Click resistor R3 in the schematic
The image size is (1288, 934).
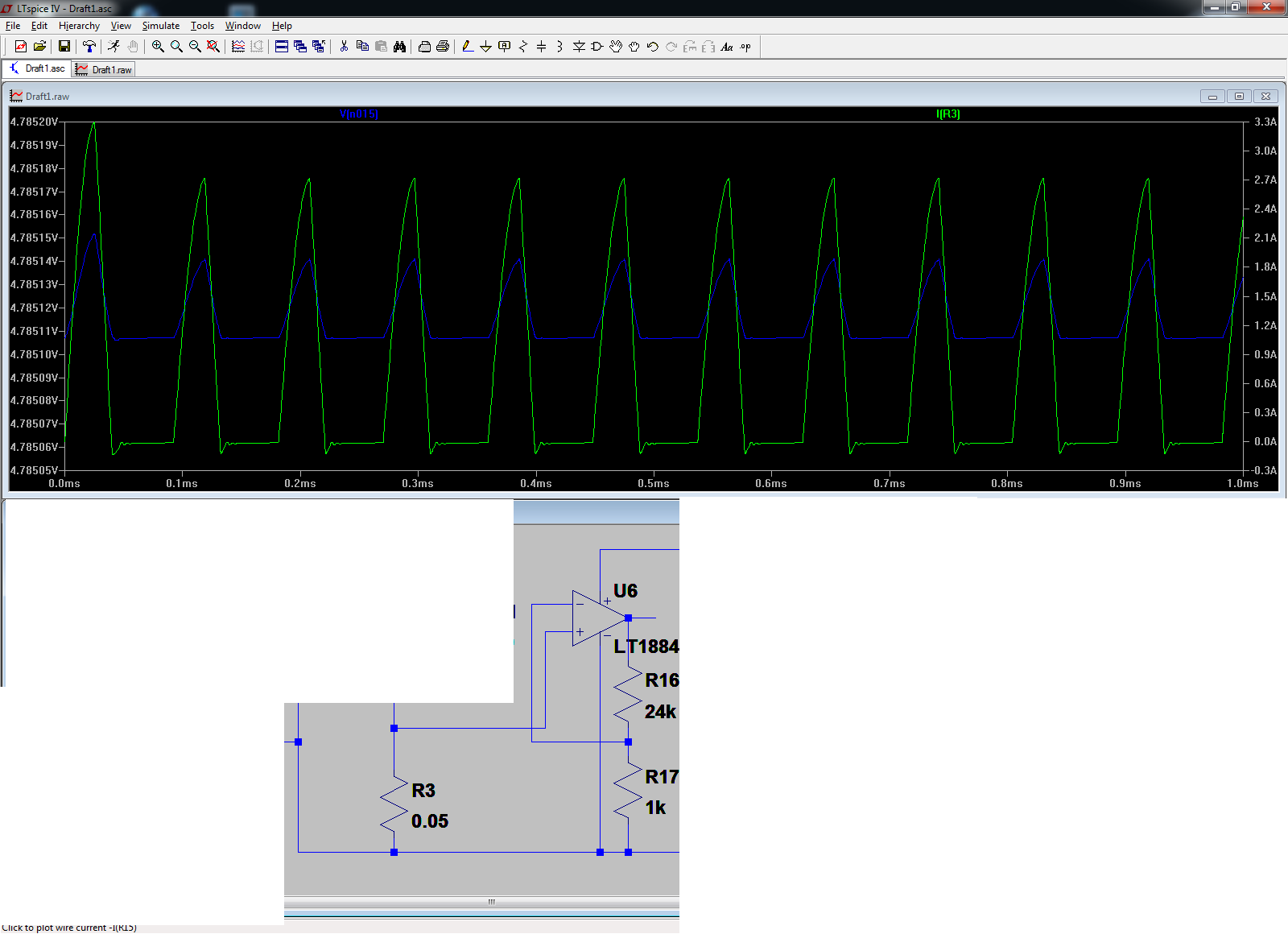tap(394, 805)
